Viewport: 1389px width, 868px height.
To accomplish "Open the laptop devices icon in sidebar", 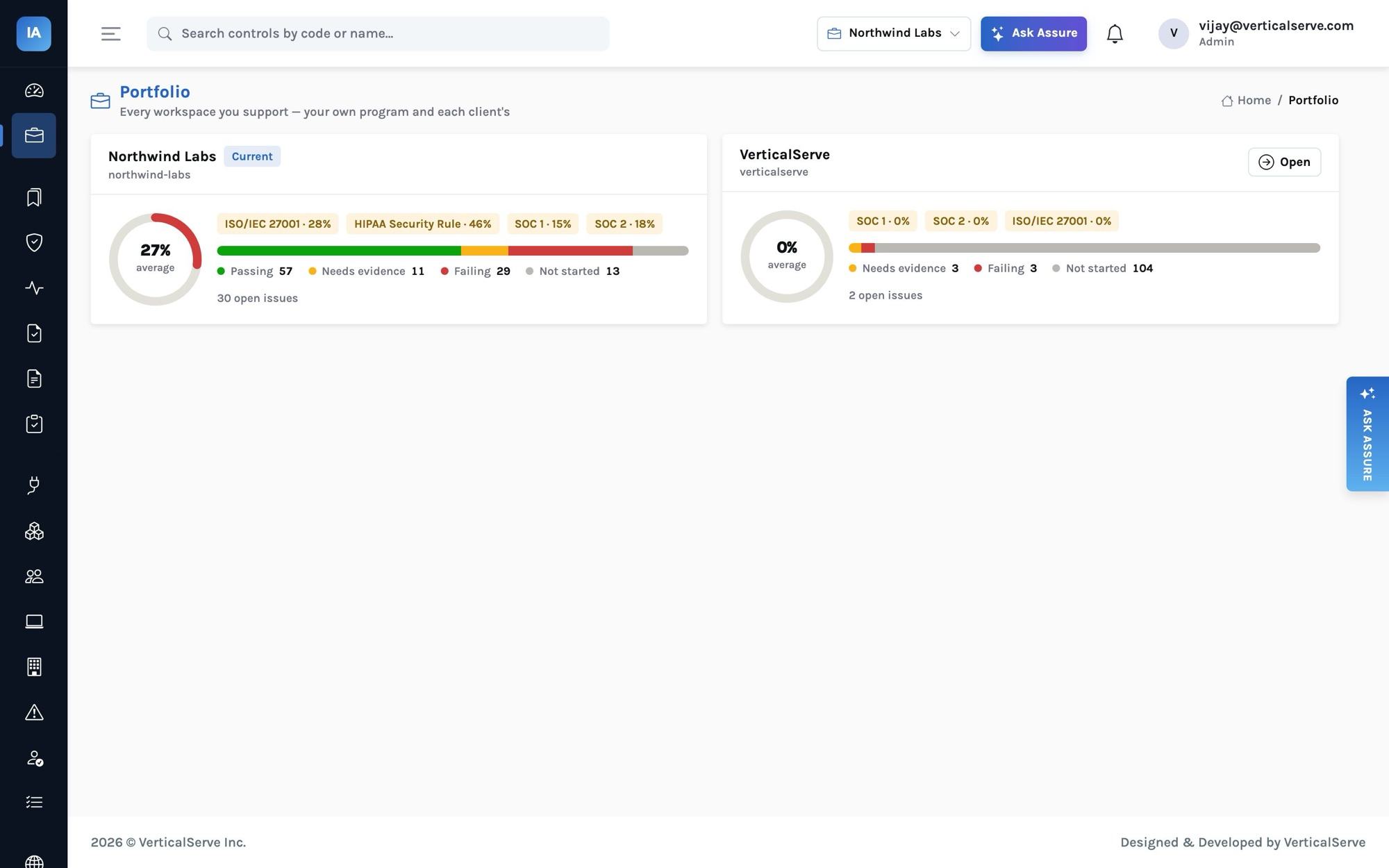I will click(x=34, y=621).
